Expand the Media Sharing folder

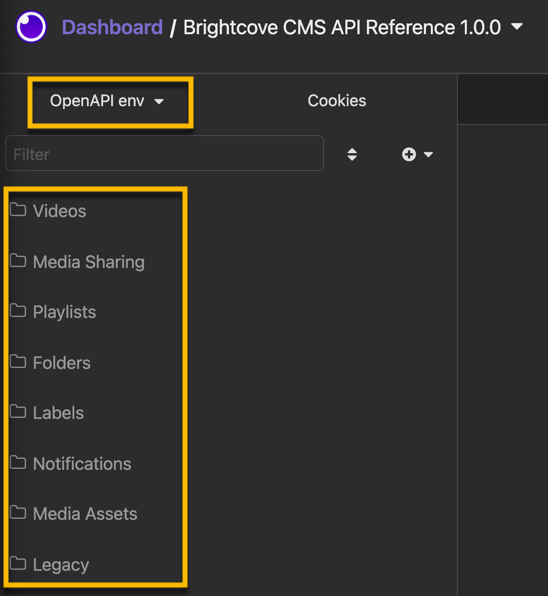89,262
